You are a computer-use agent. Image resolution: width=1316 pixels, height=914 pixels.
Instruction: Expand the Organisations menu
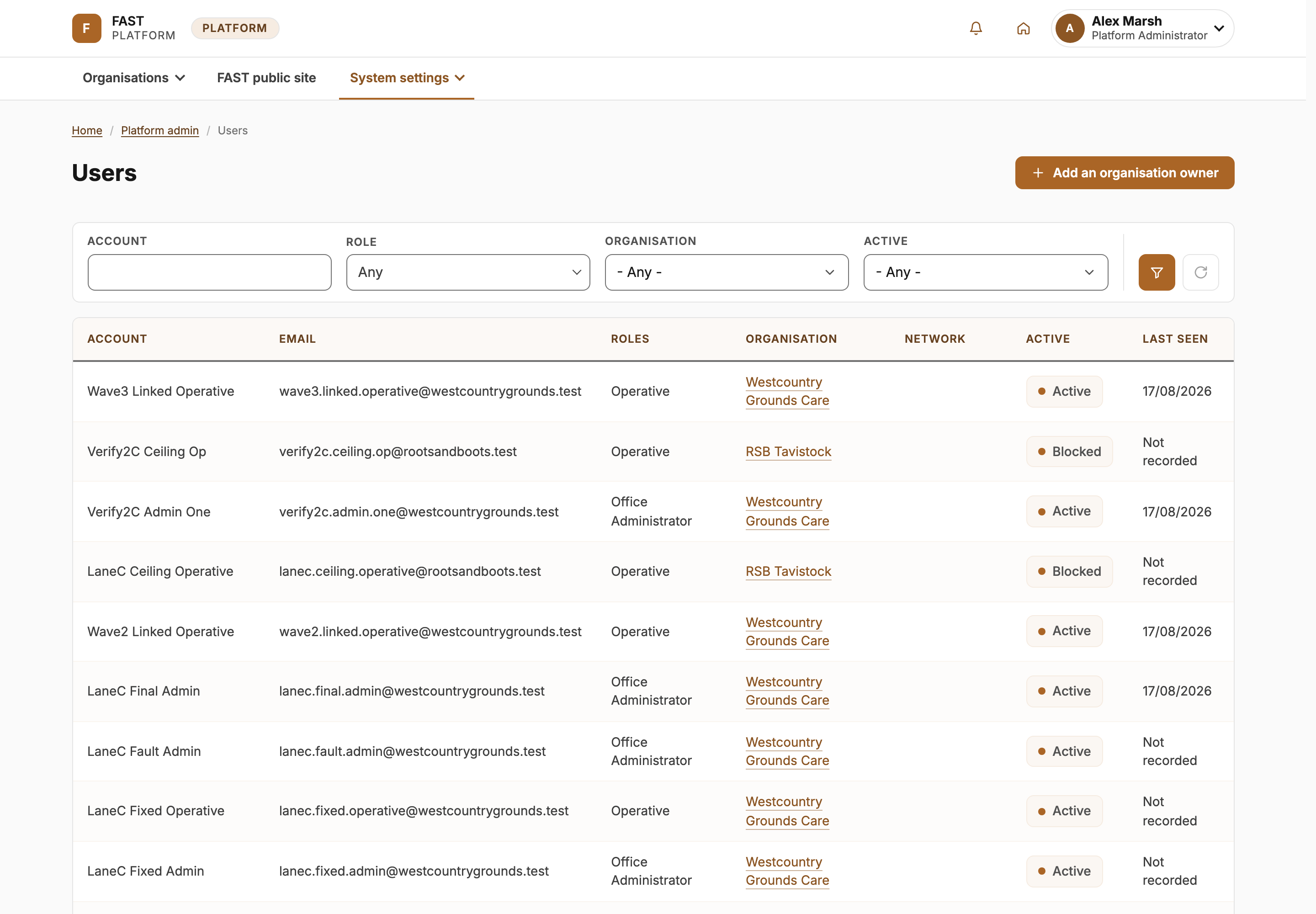[x=134, y=78]
